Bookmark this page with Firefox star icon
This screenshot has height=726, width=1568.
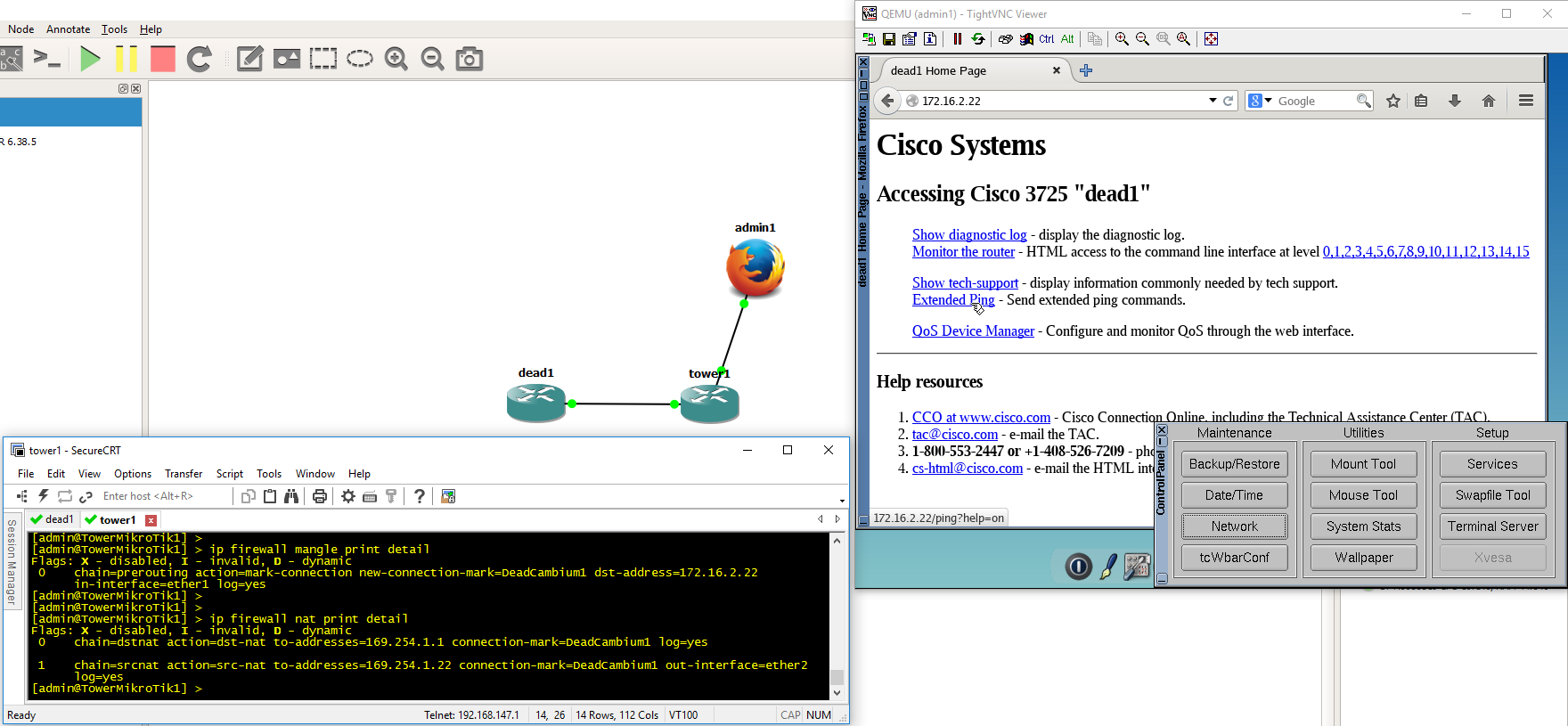[x=1393, y=101]
